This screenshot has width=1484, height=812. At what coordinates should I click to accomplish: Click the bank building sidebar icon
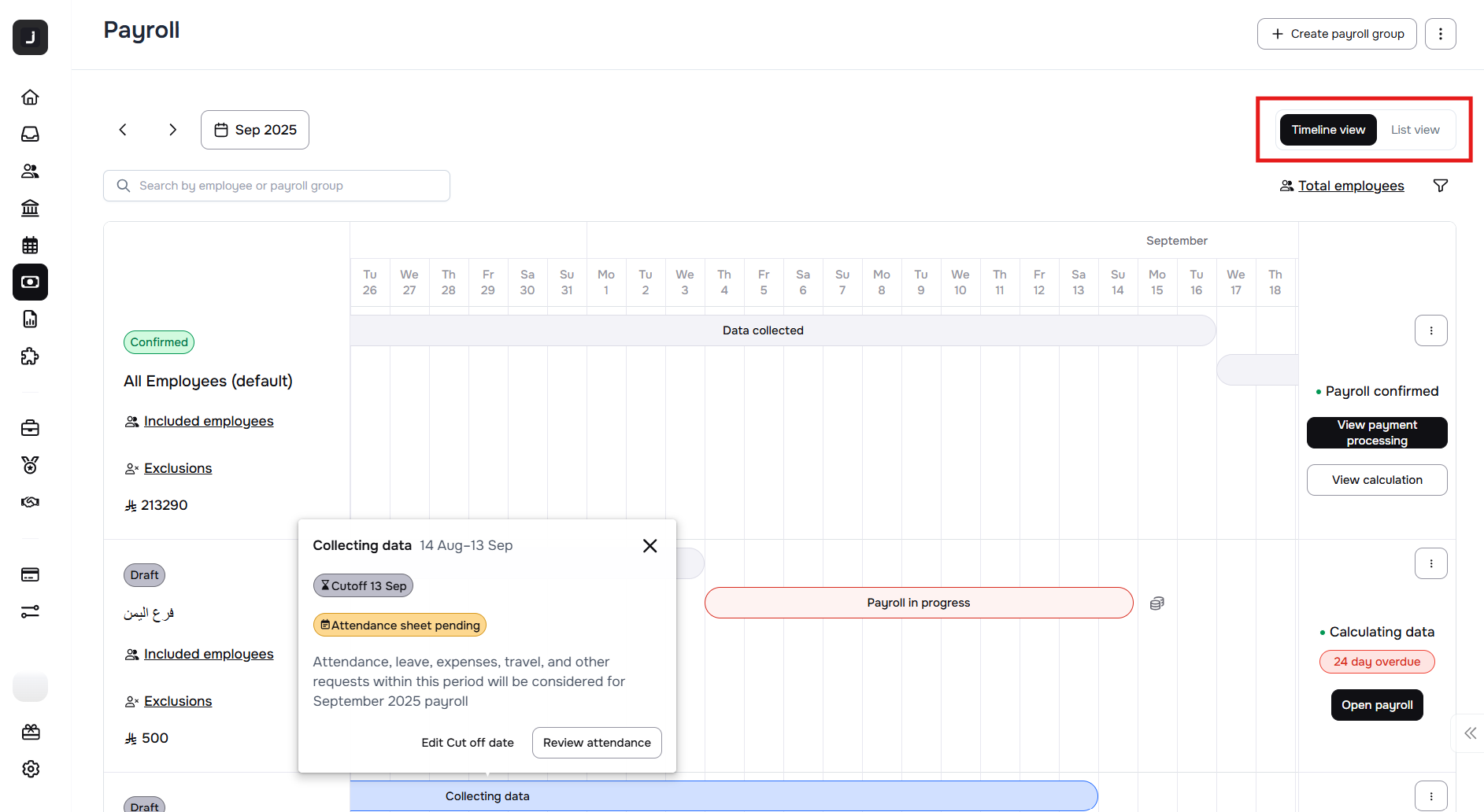tap(30, 208)
